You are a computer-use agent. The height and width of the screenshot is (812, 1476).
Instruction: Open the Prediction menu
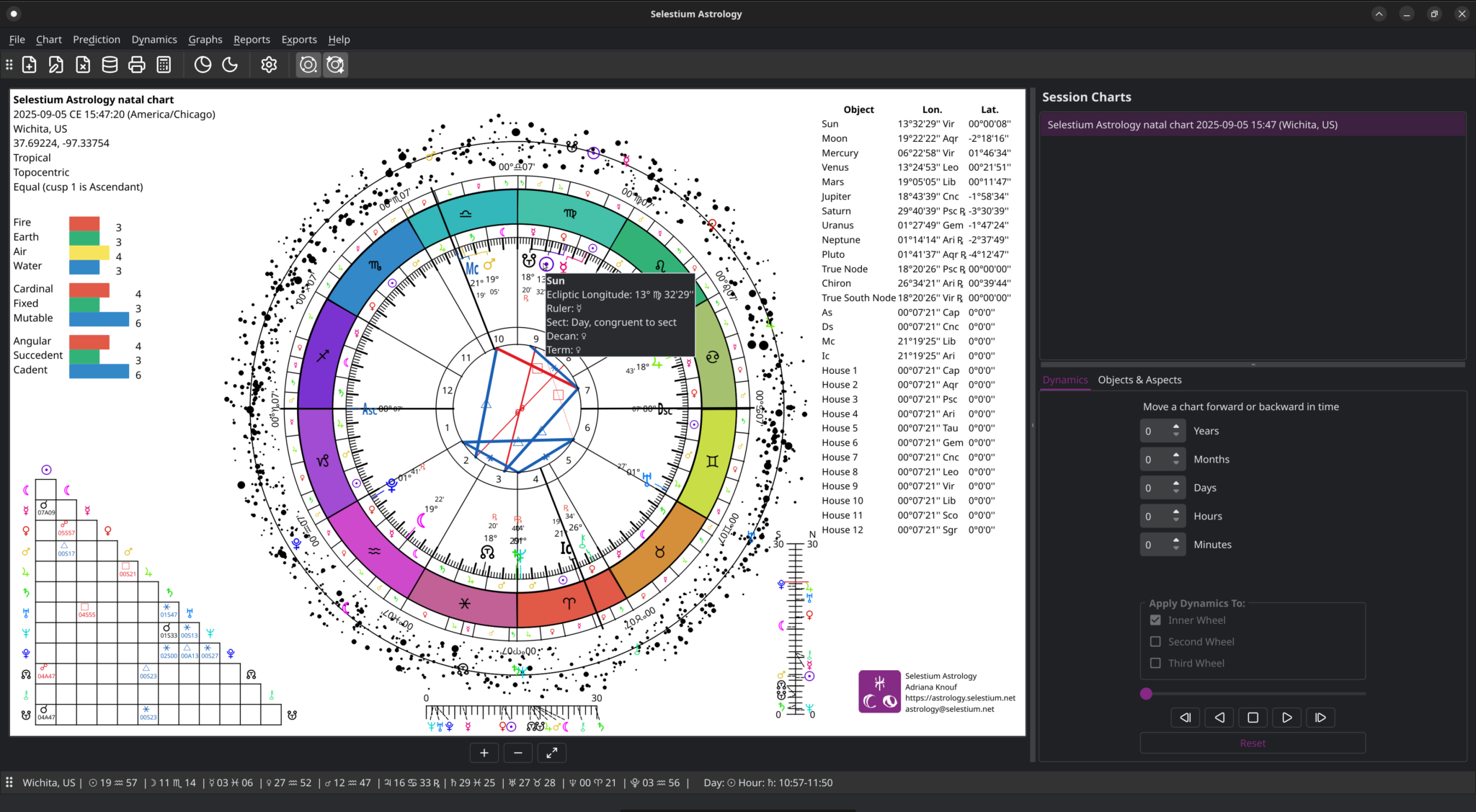[x=97, y=40]
